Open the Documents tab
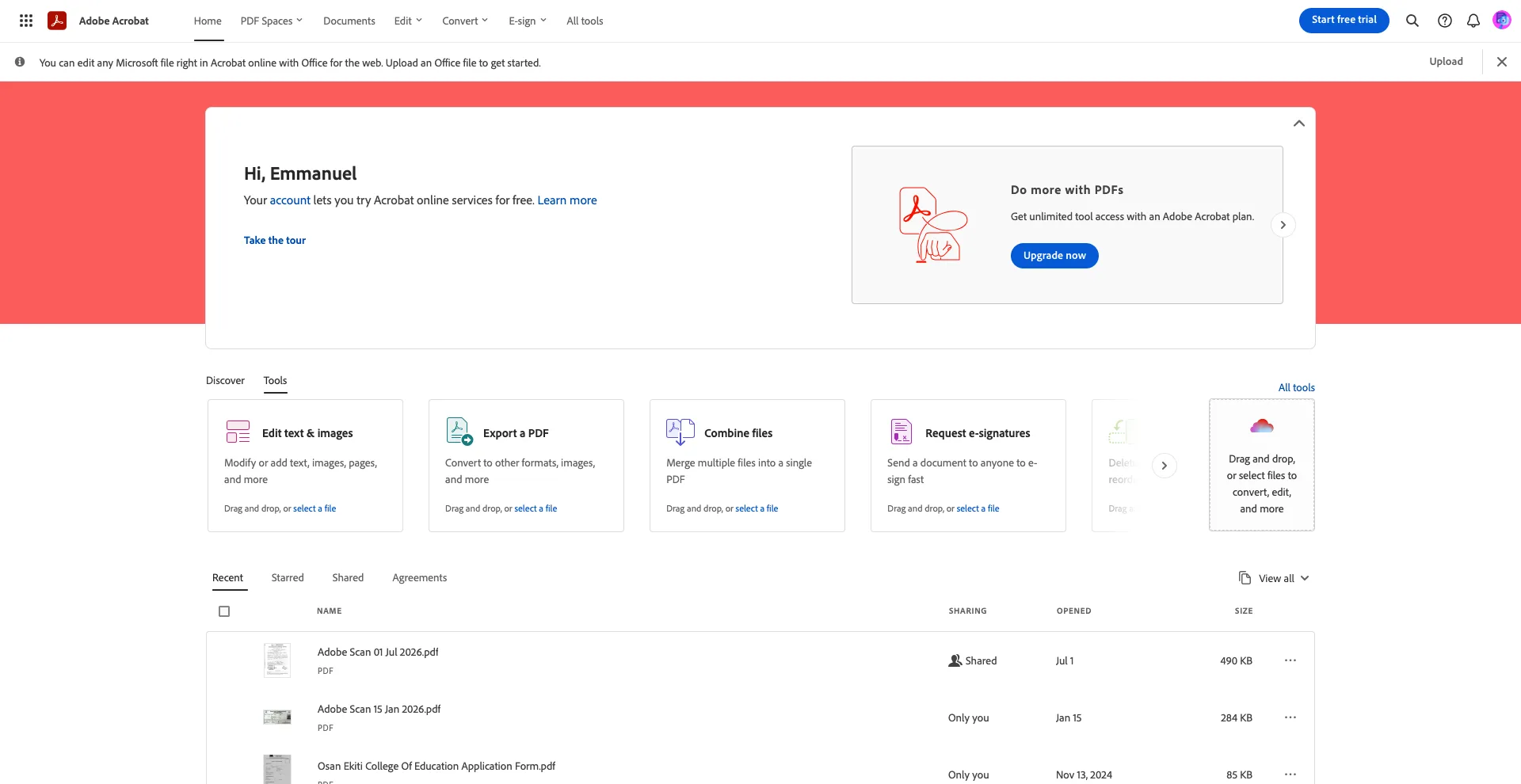 [349, 21]
